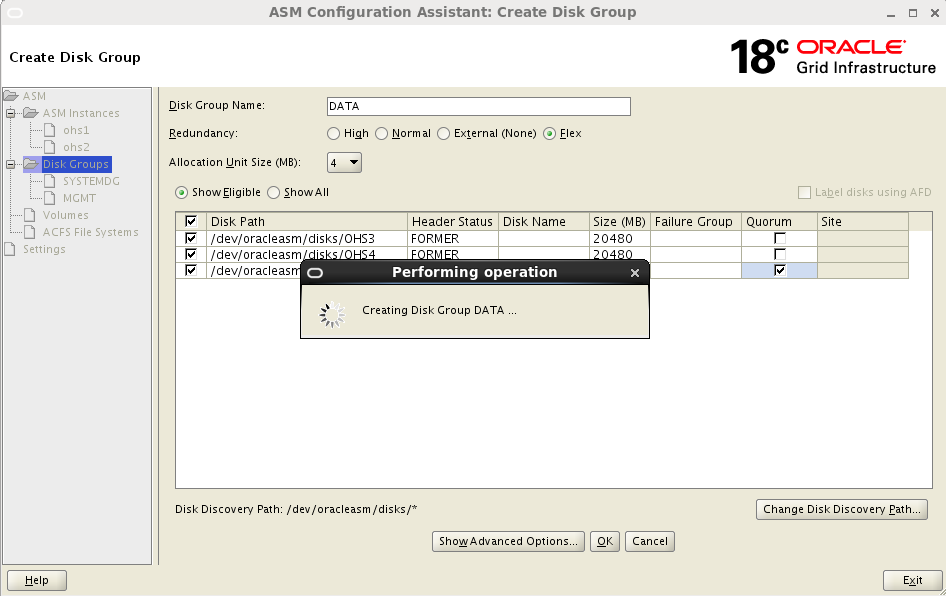Click Show Advanced Options button

pyautogui.click(x=508, y=541)
